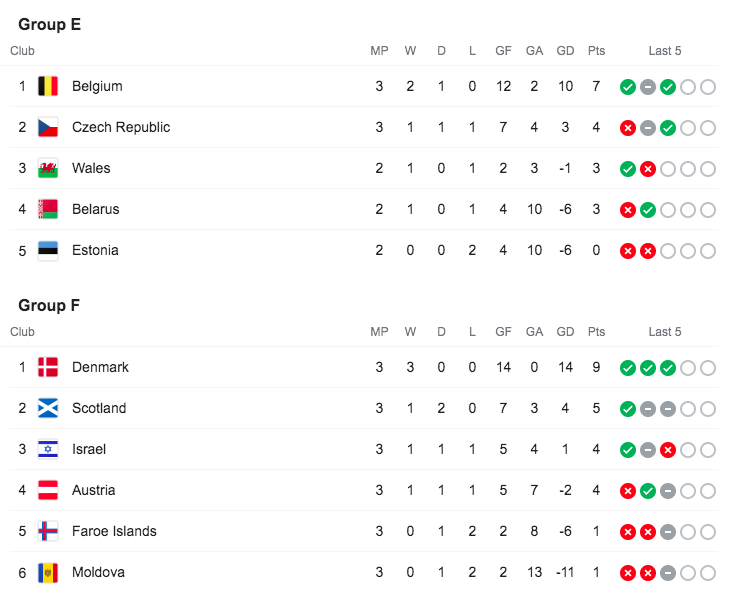Click the Faroe Islands flag icon
The image size is (738, 612).
pyautogui.click(x=48, y=531)
